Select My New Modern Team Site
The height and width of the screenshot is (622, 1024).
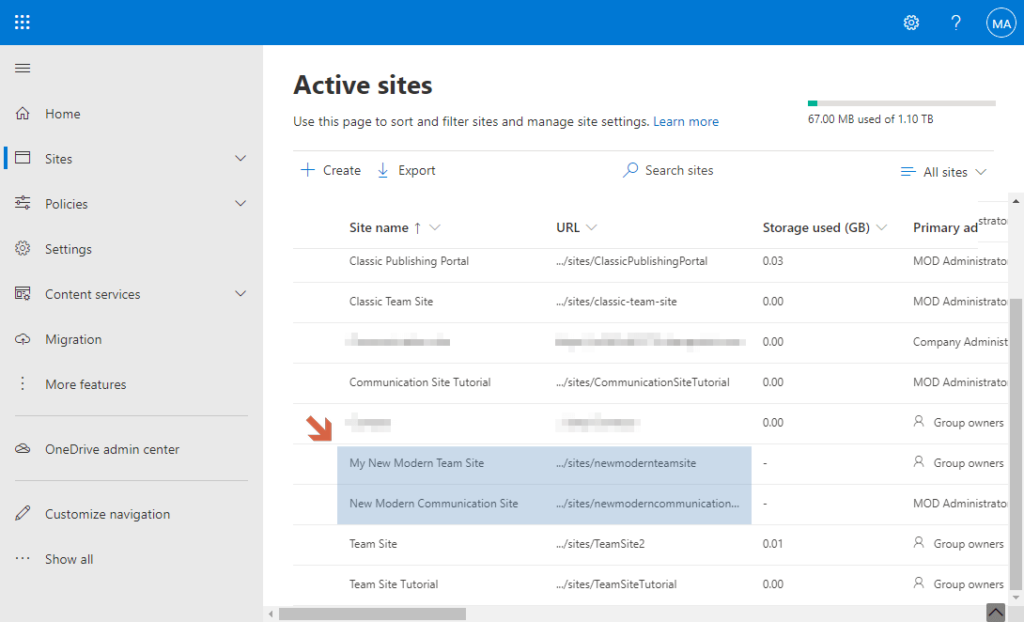[417, 463]
